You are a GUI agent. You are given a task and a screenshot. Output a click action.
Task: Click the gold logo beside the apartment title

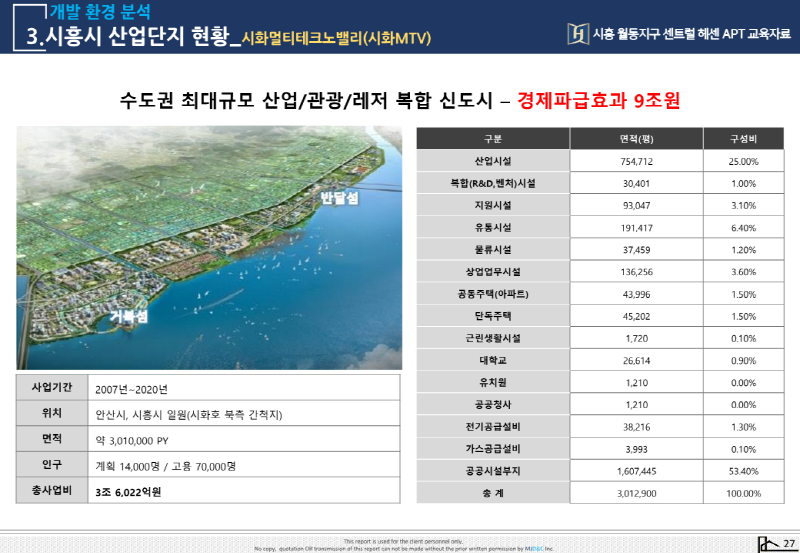pos(576,34)
